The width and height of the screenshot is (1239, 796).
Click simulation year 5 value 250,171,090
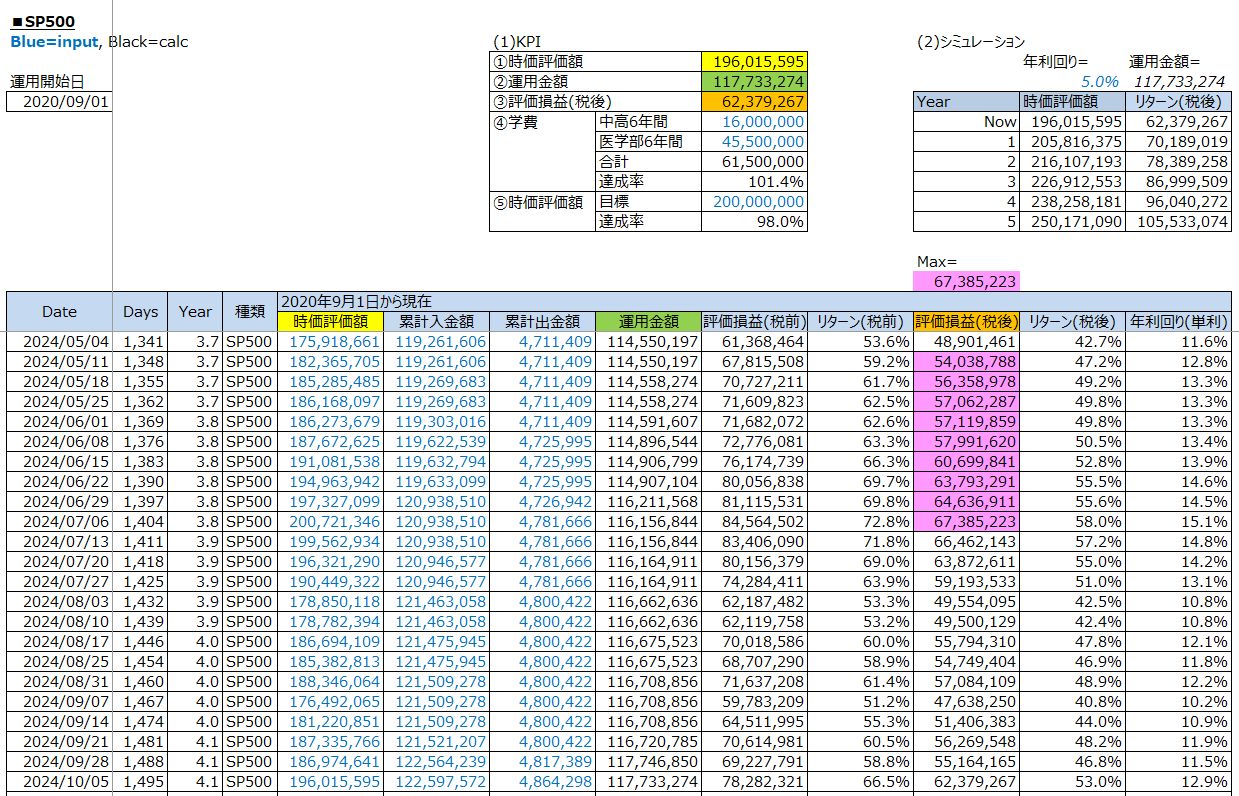coord(1071,221)
